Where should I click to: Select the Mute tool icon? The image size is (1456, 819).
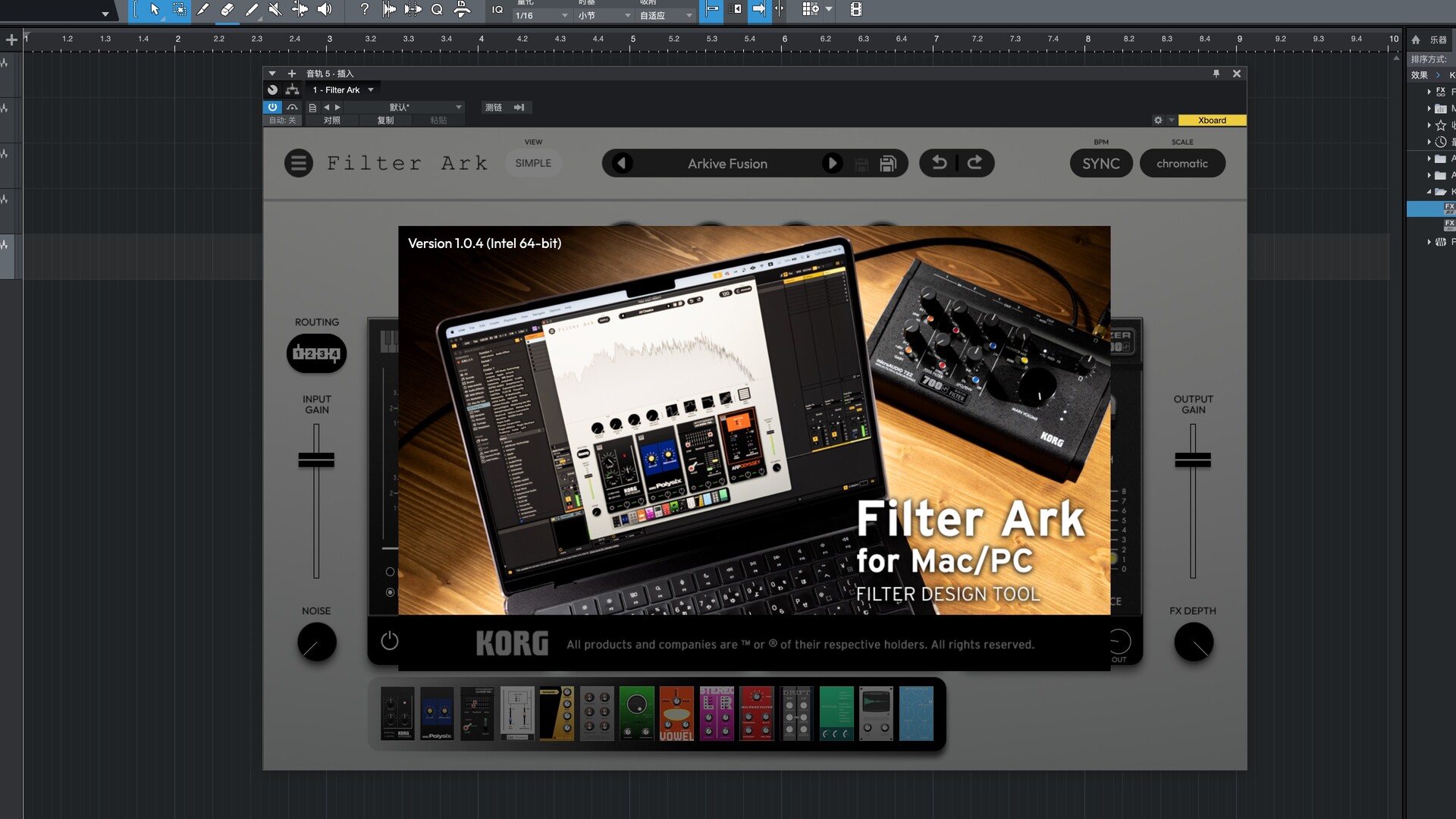coord(275,10)
